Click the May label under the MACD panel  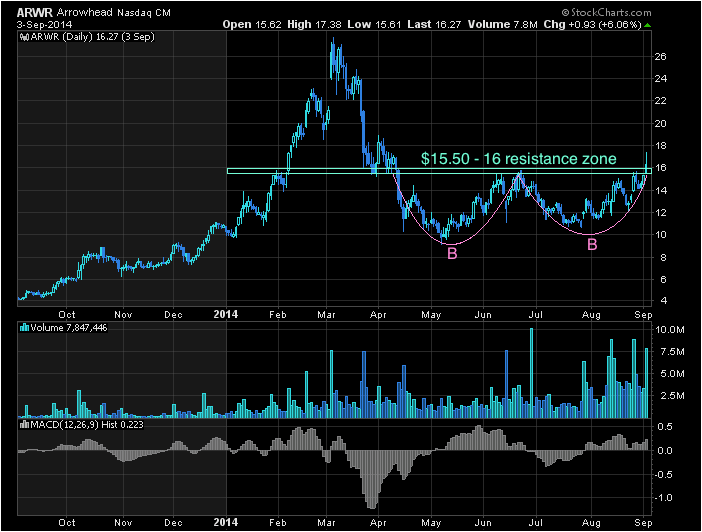(431, 523)
